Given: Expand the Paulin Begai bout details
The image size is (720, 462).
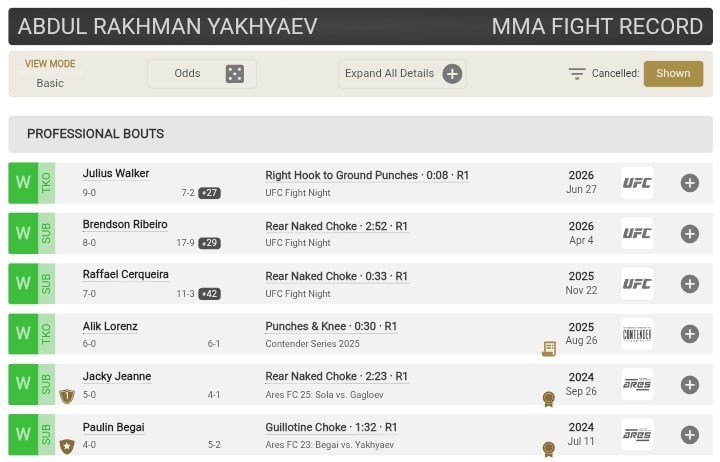Looking at the screenshot, I should pos(690,435).
